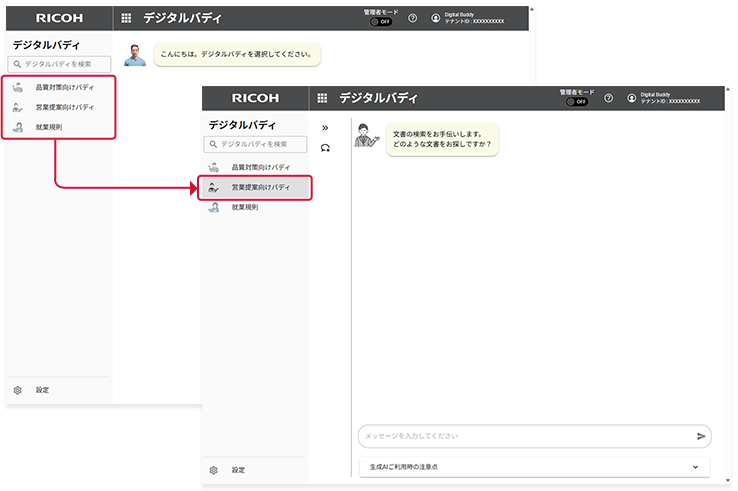Click the メッセージを入力してください message field
Screen dimensions: 738x491
coord(525,436)
